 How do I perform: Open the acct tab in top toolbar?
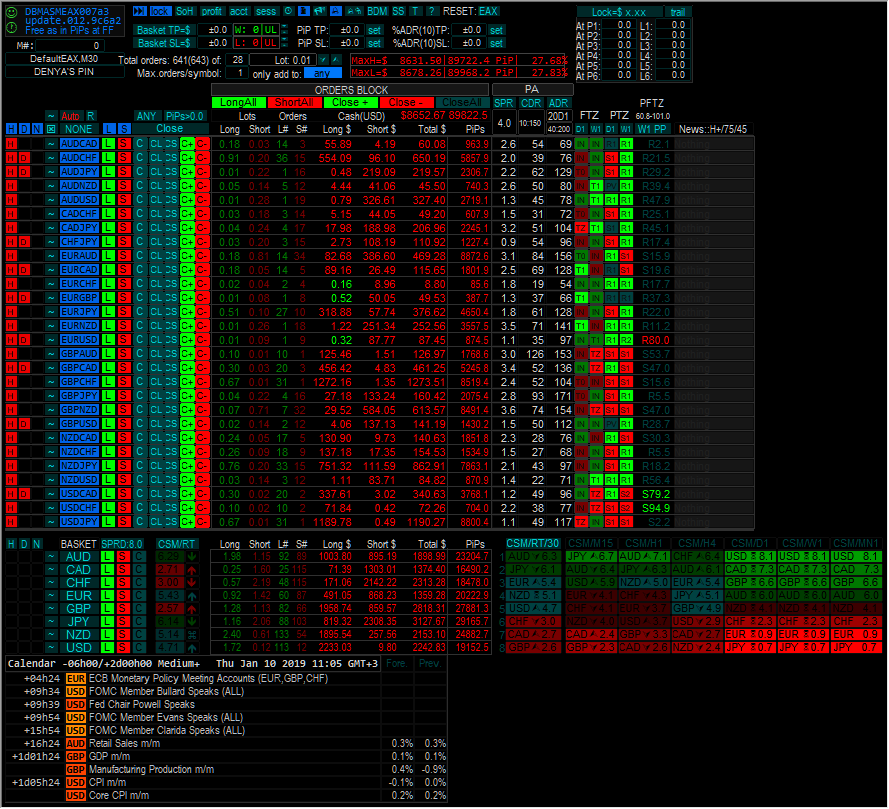click(239, 11)
